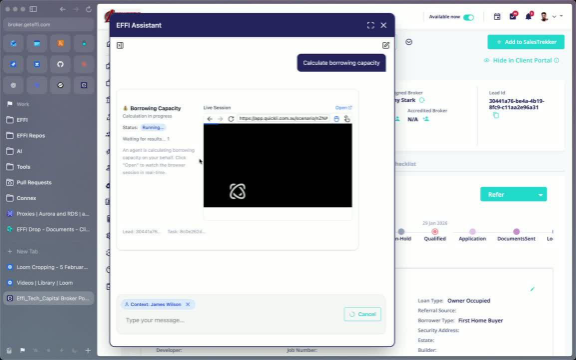Open the live session in a new window

(343, 108)
